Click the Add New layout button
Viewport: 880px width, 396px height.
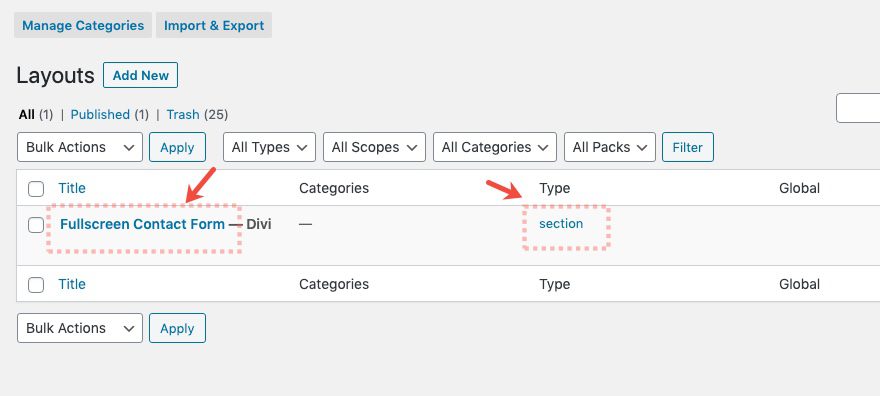(140, 75)
